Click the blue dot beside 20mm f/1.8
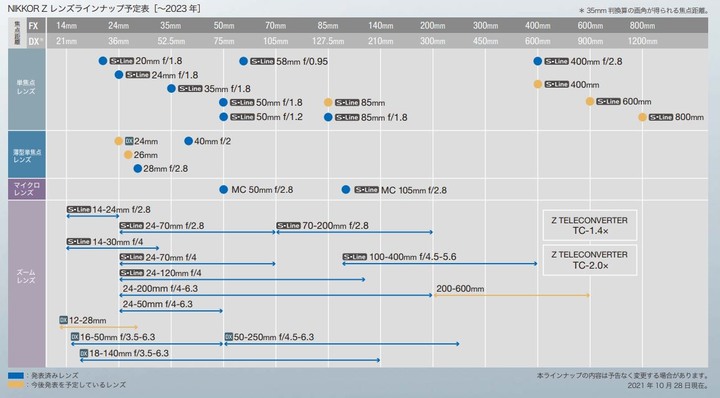720x398 pixels. (103, 61)
